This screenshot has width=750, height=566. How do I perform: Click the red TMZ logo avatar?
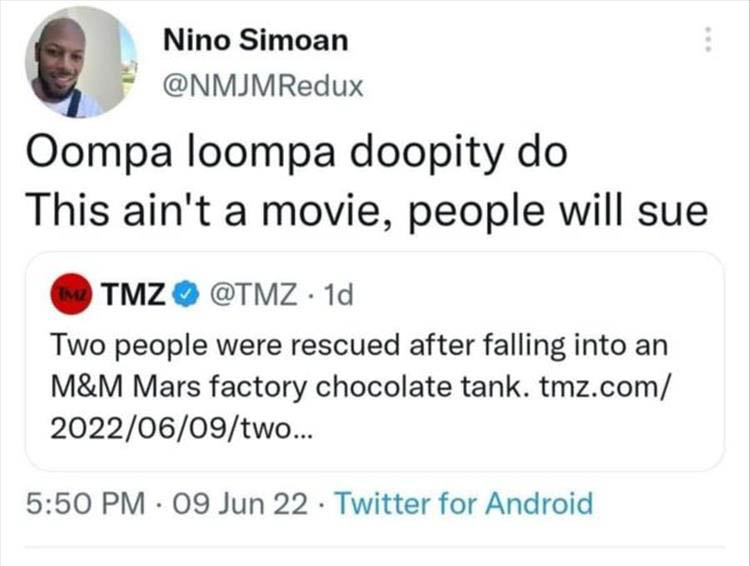click(74, 295)
